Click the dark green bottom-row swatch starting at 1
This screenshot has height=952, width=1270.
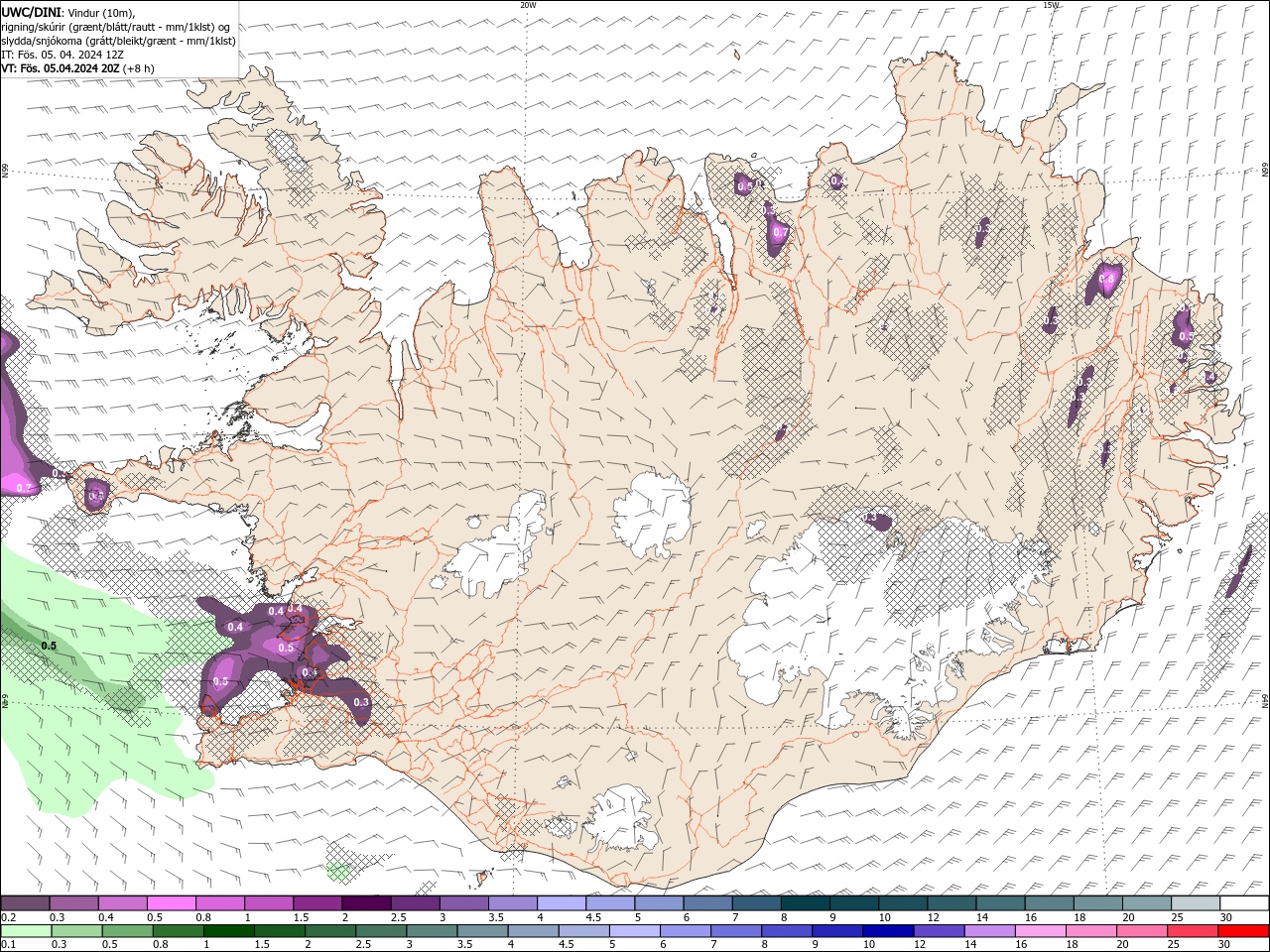[228, 931]
